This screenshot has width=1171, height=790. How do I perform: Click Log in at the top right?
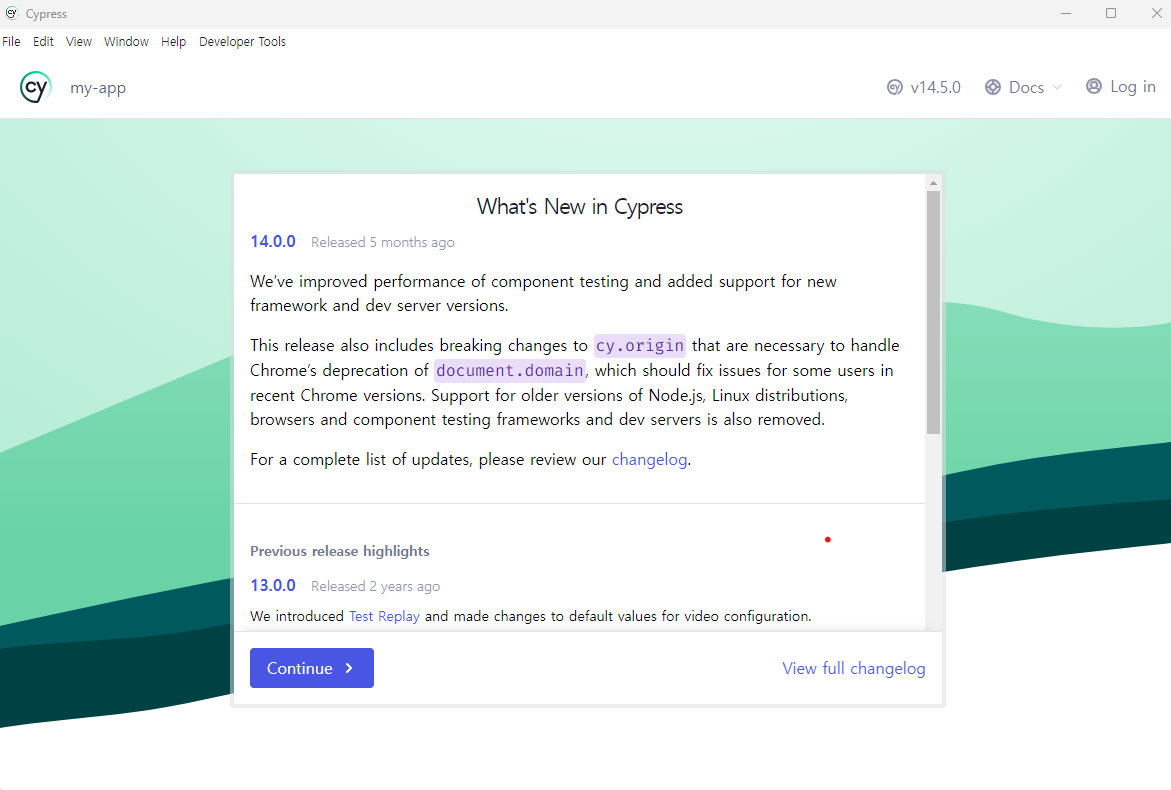(1120, 87)
